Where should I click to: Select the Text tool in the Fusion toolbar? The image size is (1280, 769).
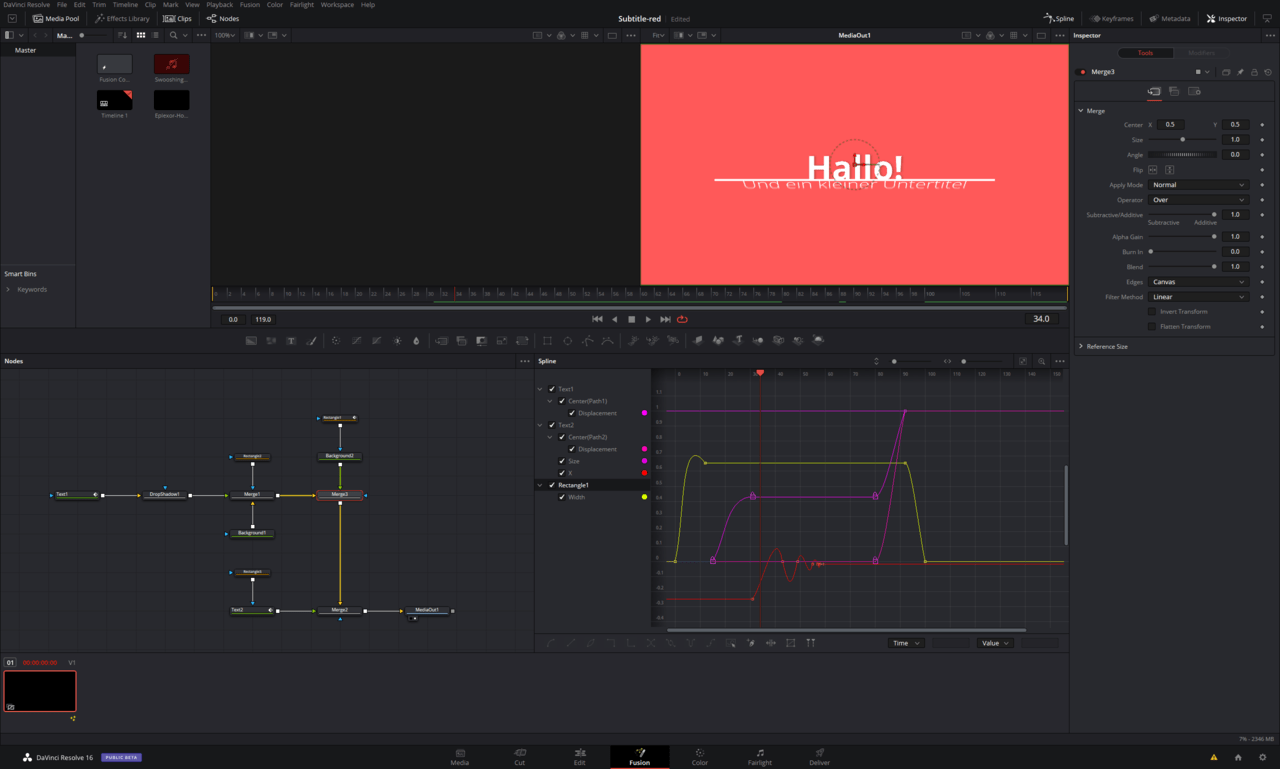pyautogui.click(x=291, y=341)
